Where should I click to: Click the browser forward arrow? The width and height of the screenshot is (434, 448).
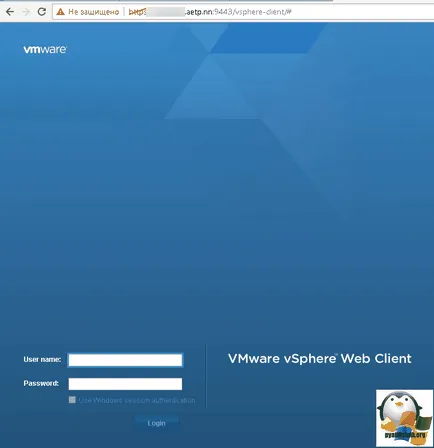point(26,12)
